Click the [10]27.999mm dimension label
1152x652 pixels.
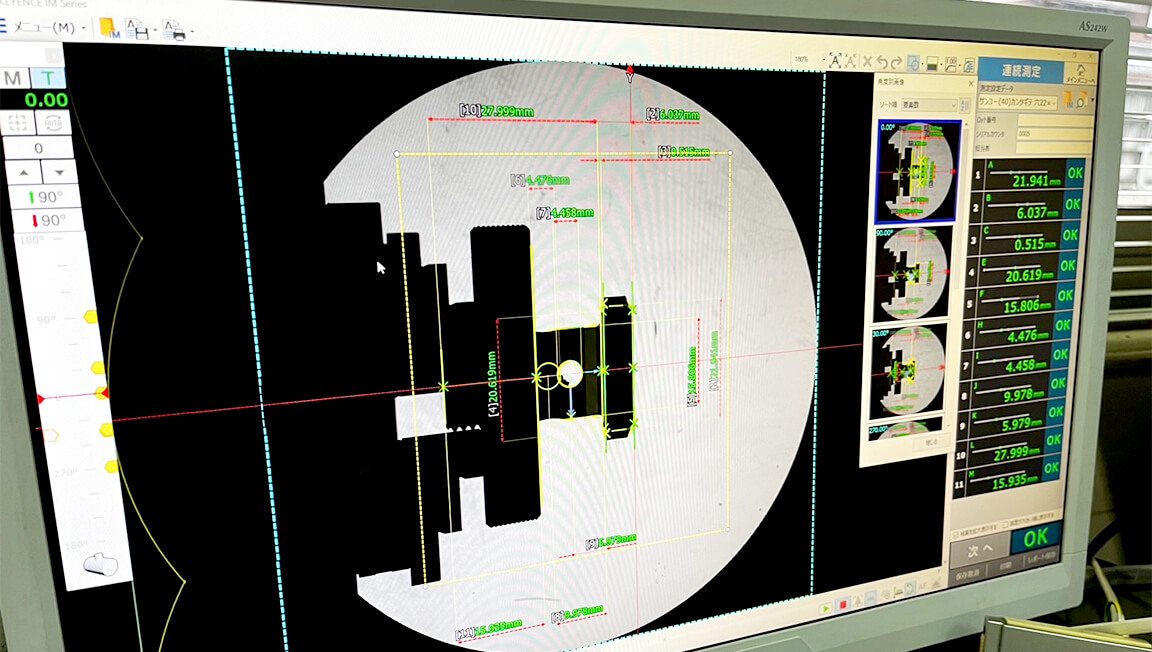coord(497,111)
